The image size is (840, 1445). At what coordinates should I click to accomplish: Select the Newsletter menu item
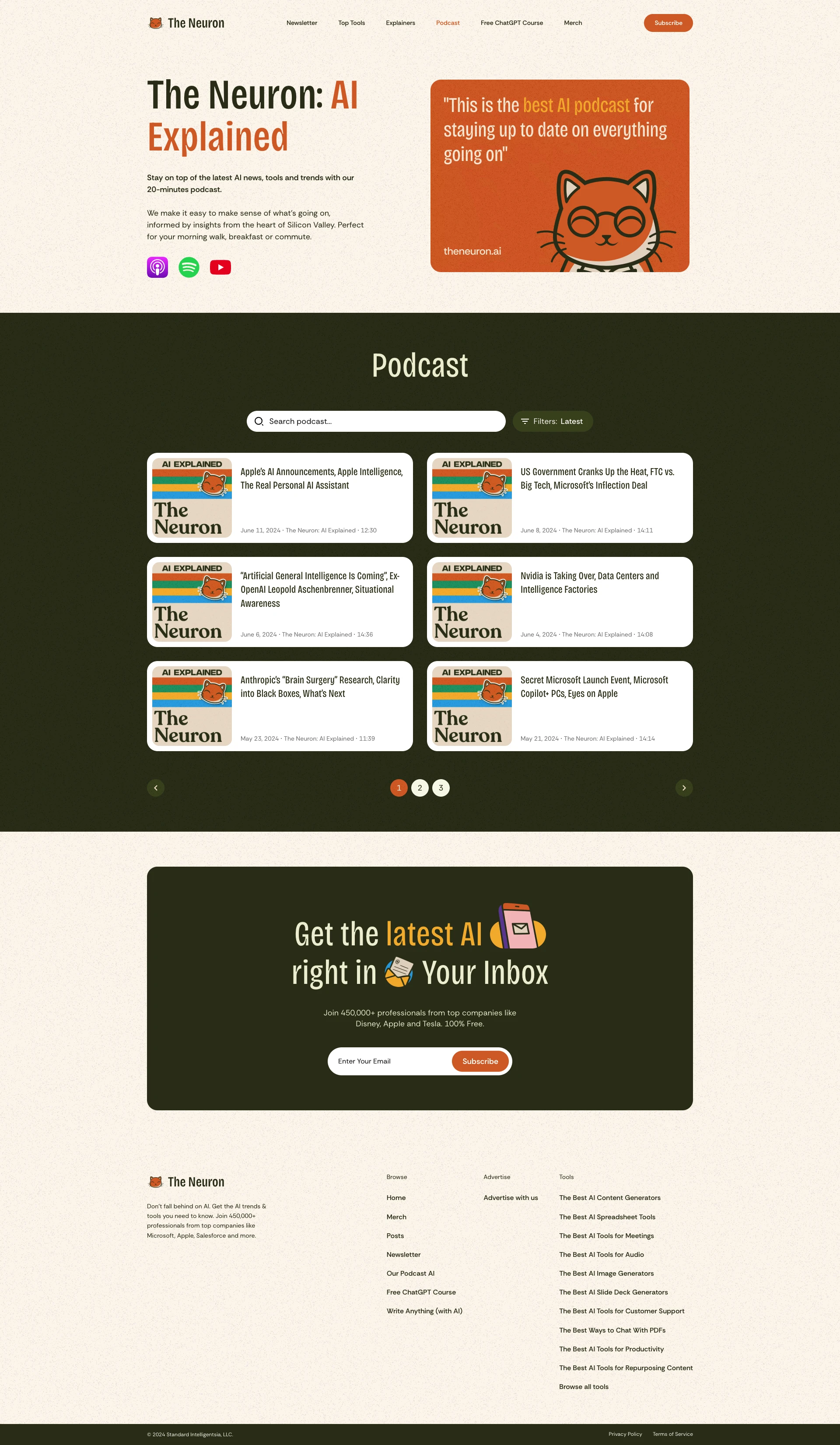pos(300,21)
